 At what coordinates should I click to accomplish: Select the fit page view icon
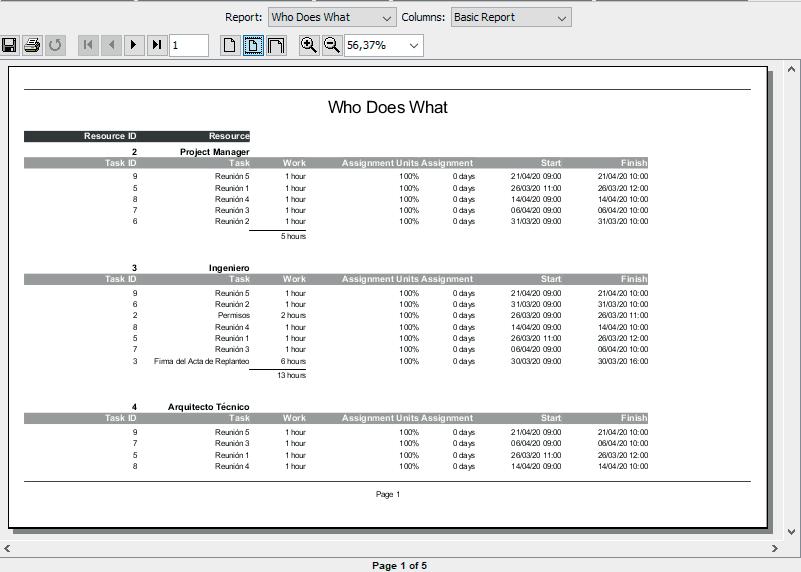[x=253, y=45]
